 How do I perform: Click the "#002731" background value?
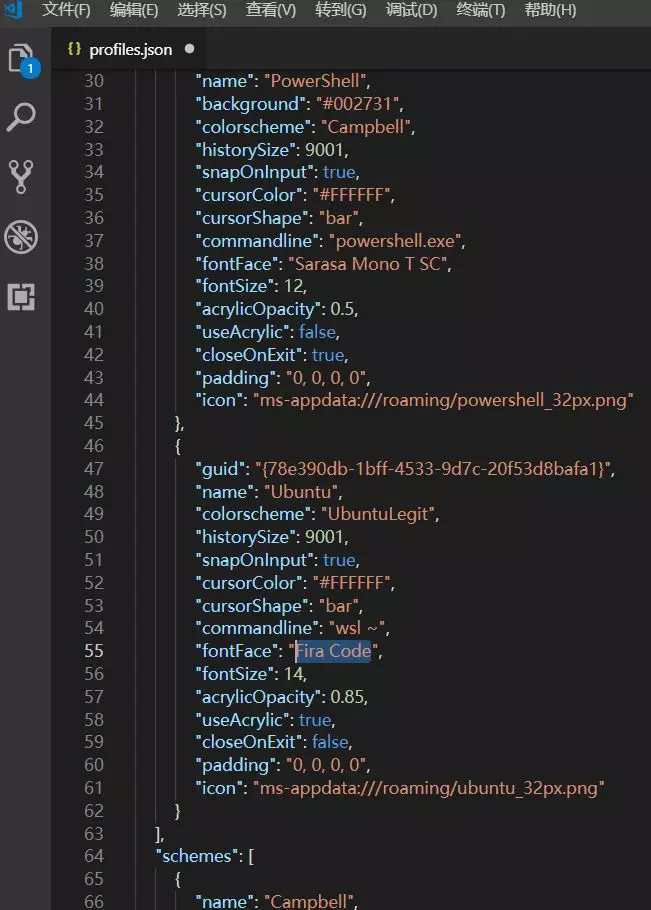click(359, 103)
